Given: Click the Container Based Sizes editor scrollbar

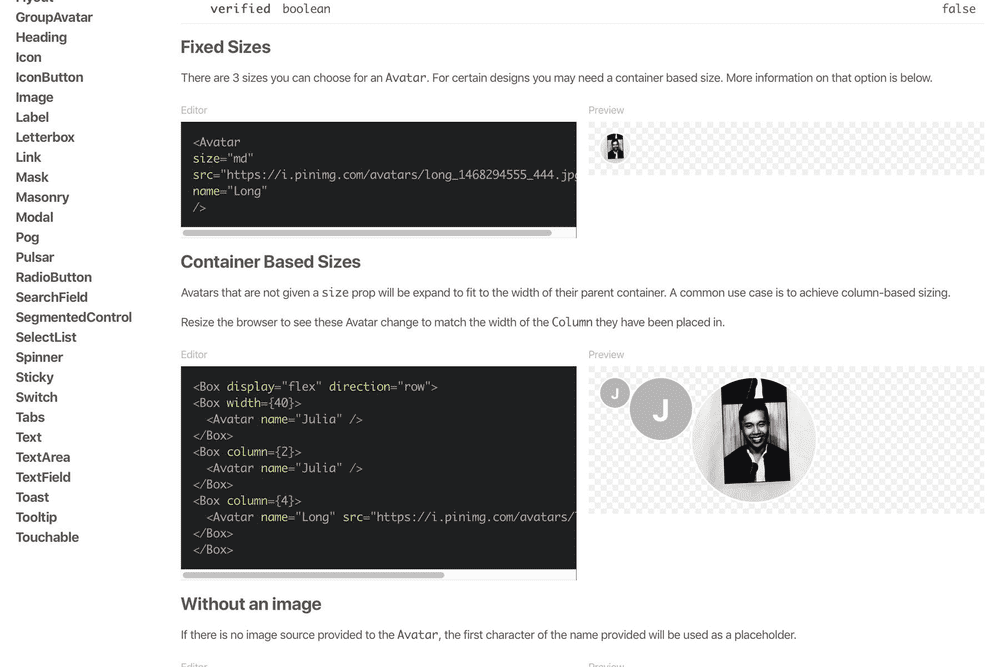Looking at the screenshot, I should point(313,575).
